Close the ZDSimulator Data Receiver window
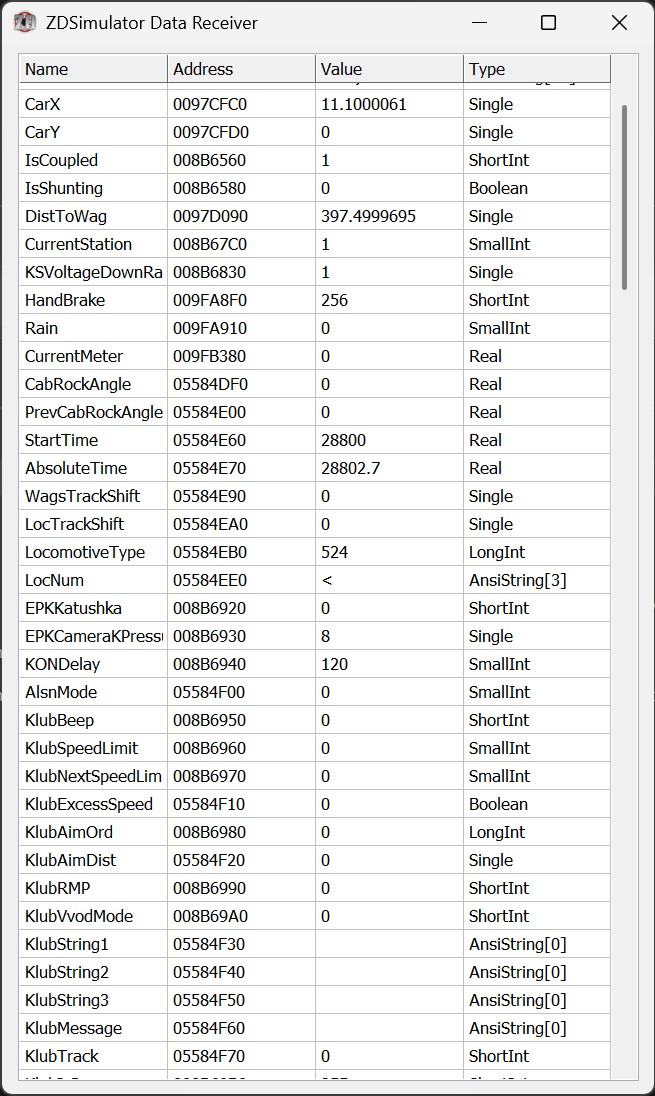This screenshot has height=1096, width=655. coord(619,23)
